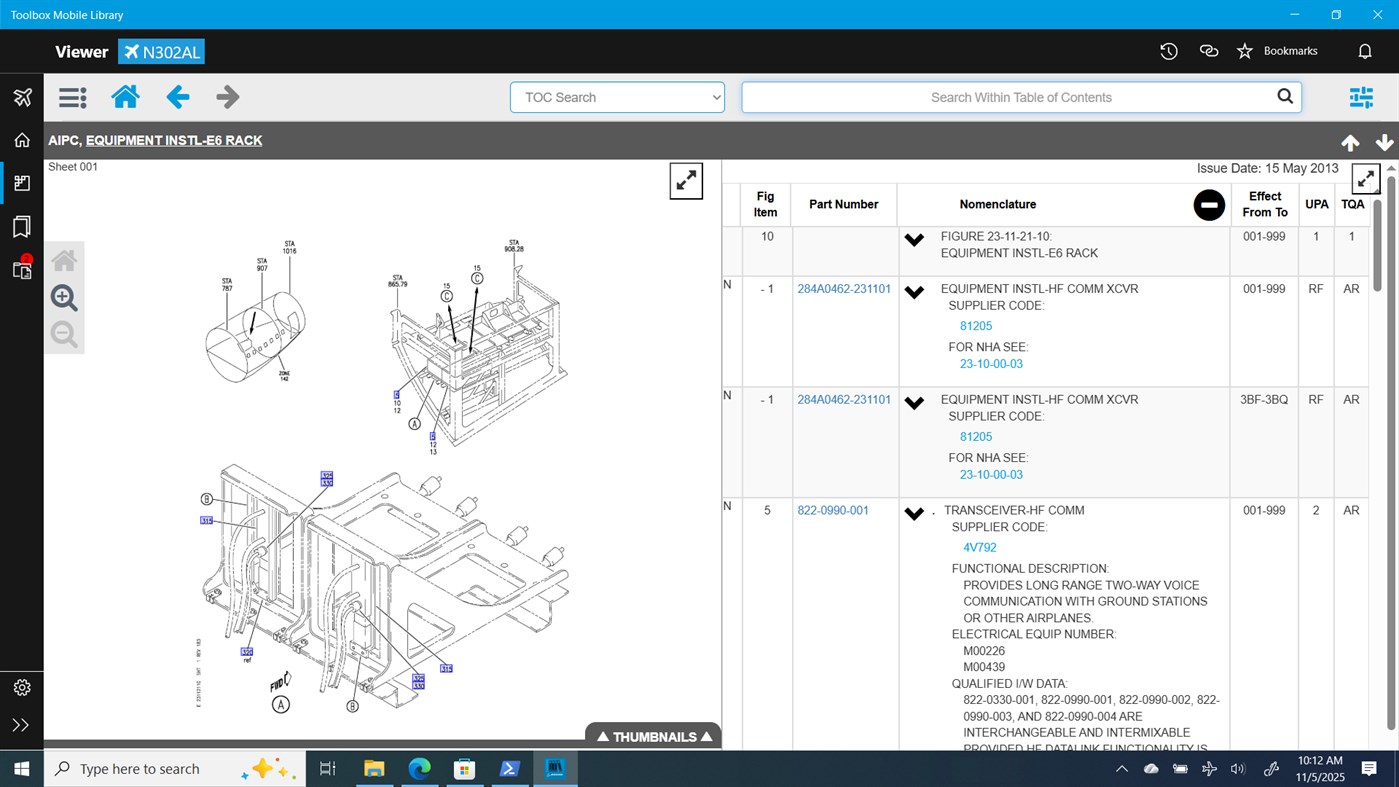
Task: Toggle the sidebar open with double chevron
Action: click(21, 724)
